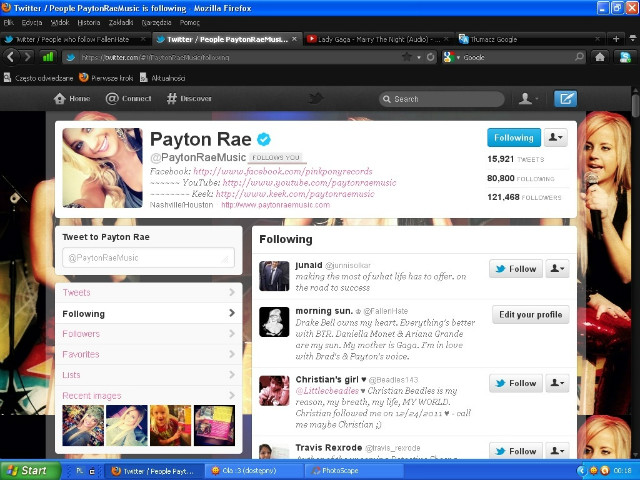Image resolution: width=640 pixels, height=480 pixels.
Task: Close the Lady Gaga YouTube tab
Action: pos(446,39)
